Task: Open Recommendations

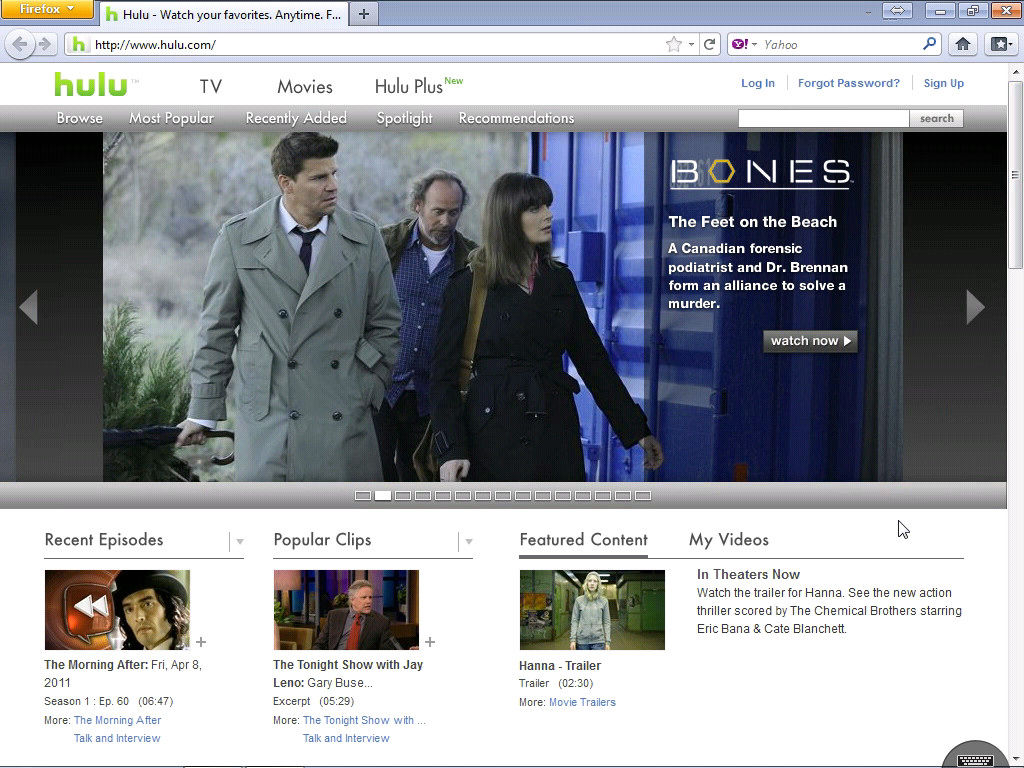Action: coord(517,118)
